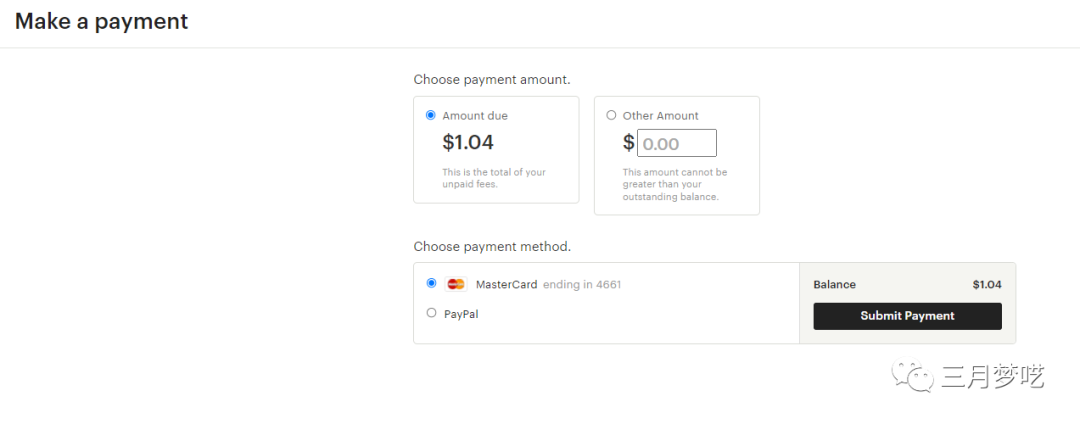Click the MasterCard logo icon
The image size is (1080, 424).
pos(456,284)
